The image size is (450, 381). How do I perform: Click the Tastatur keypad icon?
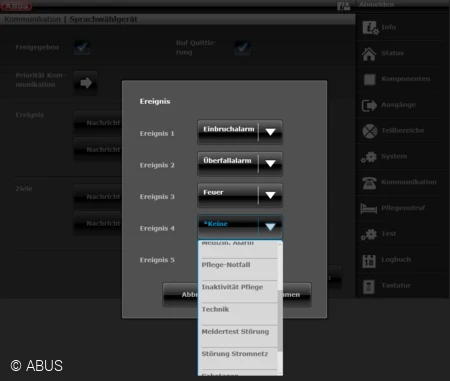pos(369,287)
